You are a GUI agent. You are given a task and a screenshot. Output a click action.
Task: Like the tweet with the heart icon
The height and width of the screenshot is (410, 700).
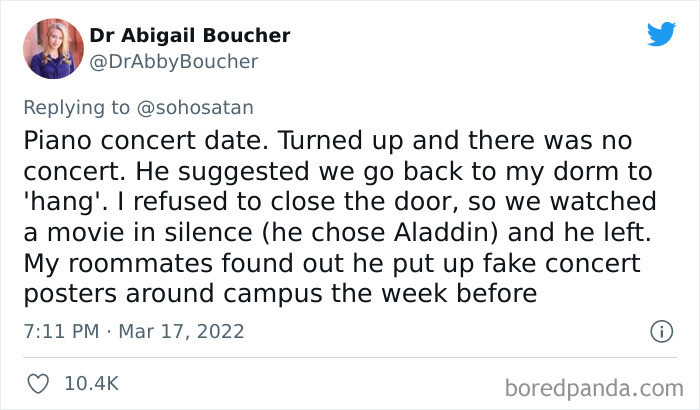(40, 383)
